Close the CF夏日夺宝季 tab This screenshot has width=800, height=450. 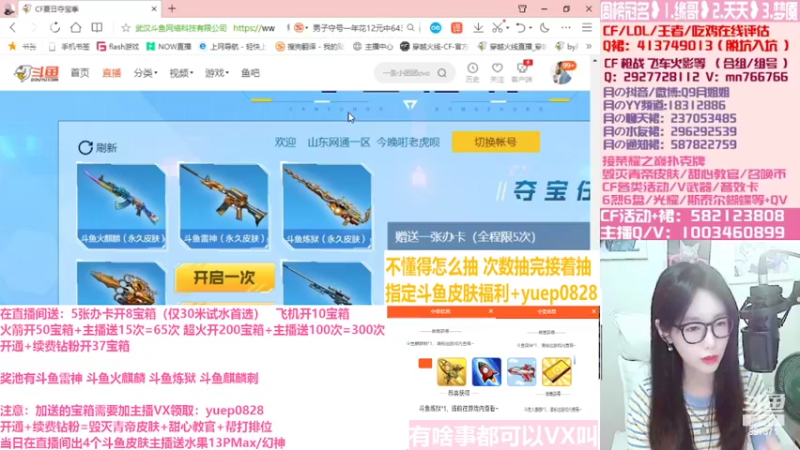point(154,9)
